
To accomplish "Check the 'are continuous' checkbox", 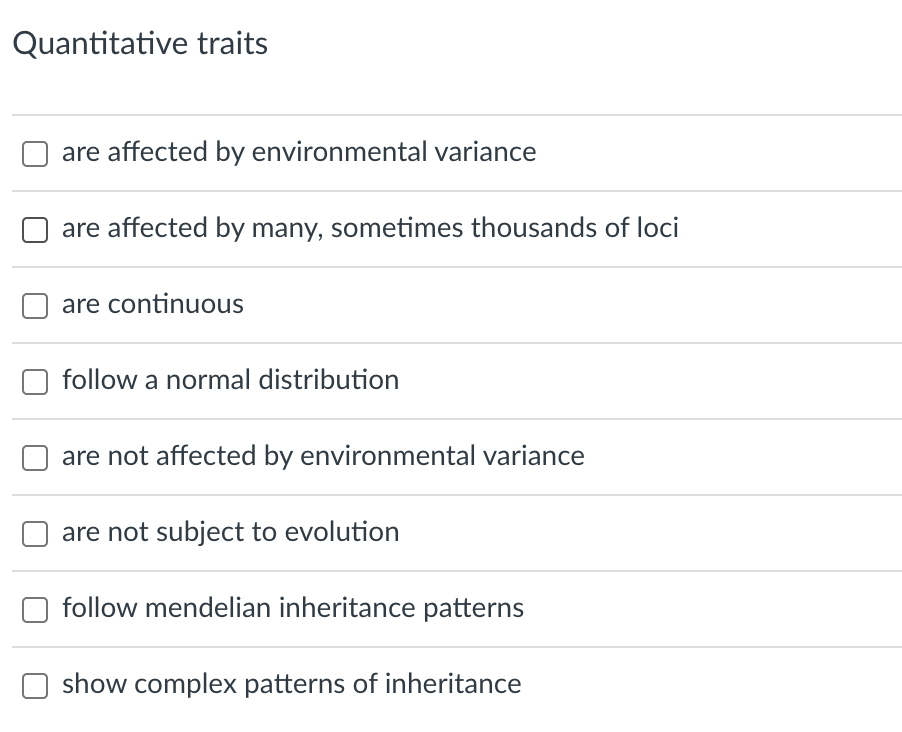I will [35, 306].
